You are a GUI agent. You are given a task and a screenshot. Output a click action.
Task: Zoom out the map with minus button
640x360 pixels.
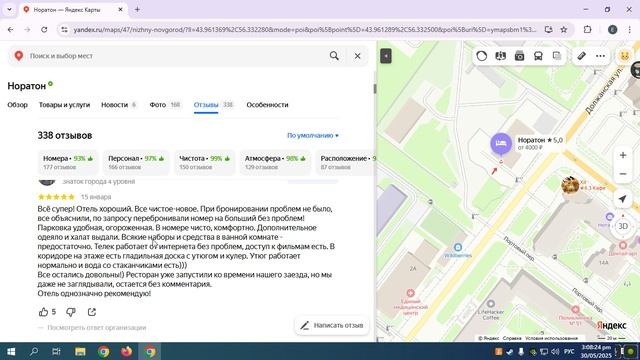coord(623,174)
